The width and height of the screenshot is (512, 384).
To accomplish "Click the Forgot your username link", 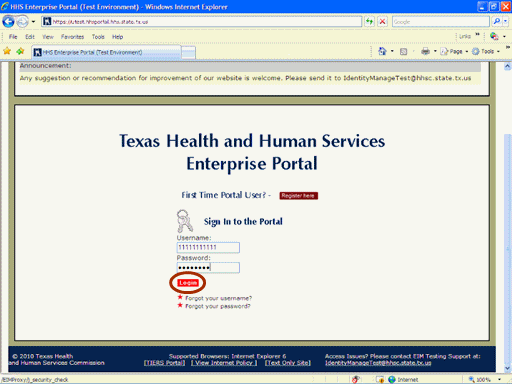I will click(x=218, y=298).
